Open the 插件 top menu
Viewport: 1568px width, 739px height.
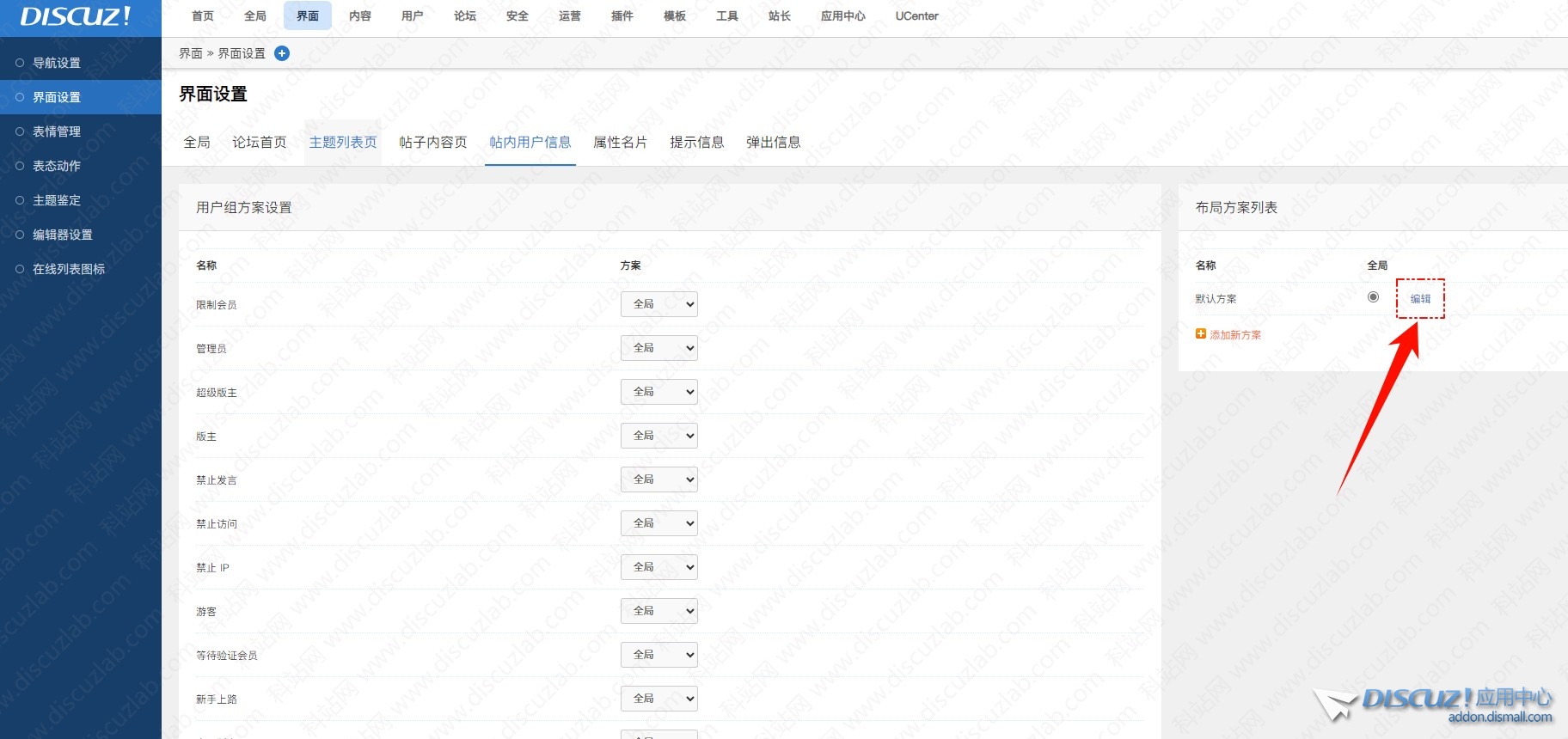(x=622, y=16)
